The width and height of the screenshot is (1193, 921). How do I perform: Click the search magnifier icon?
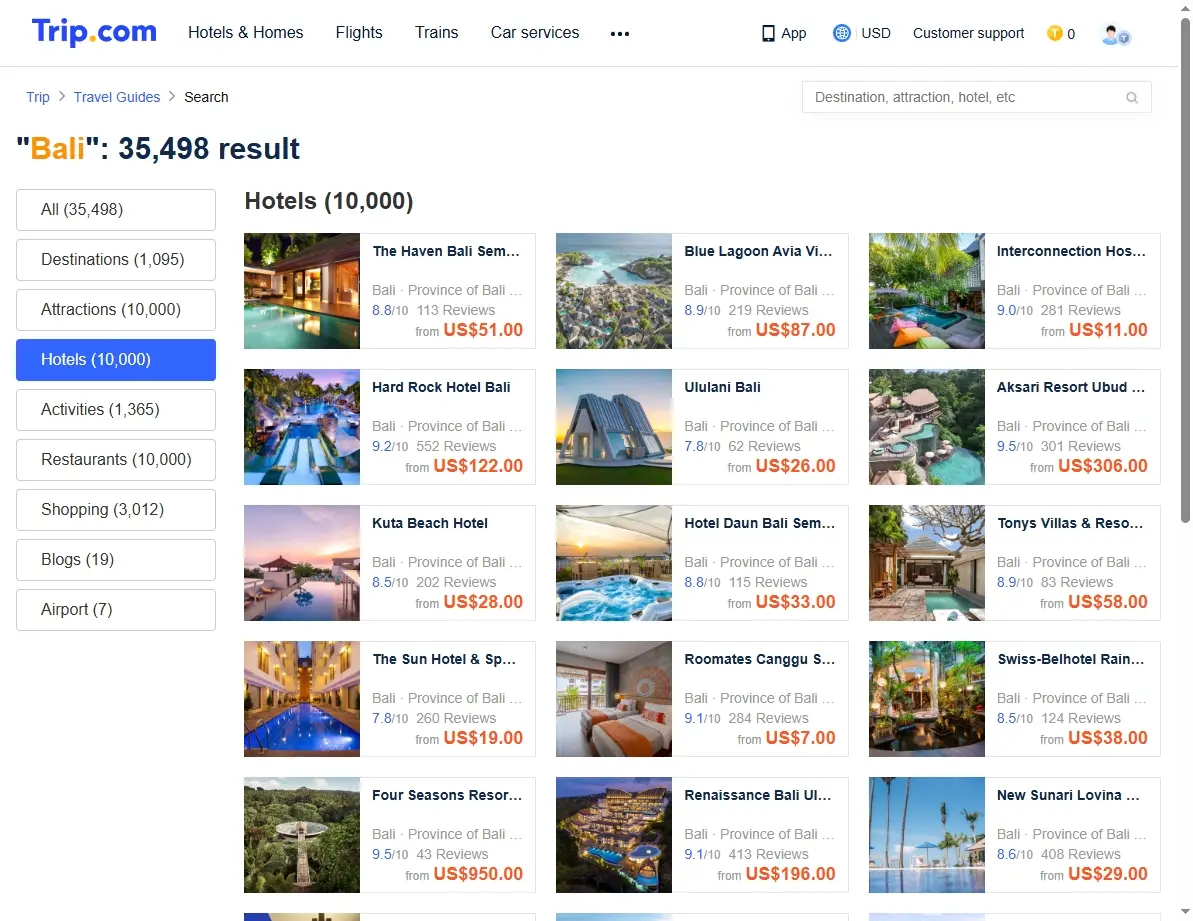pos(1132,97)
